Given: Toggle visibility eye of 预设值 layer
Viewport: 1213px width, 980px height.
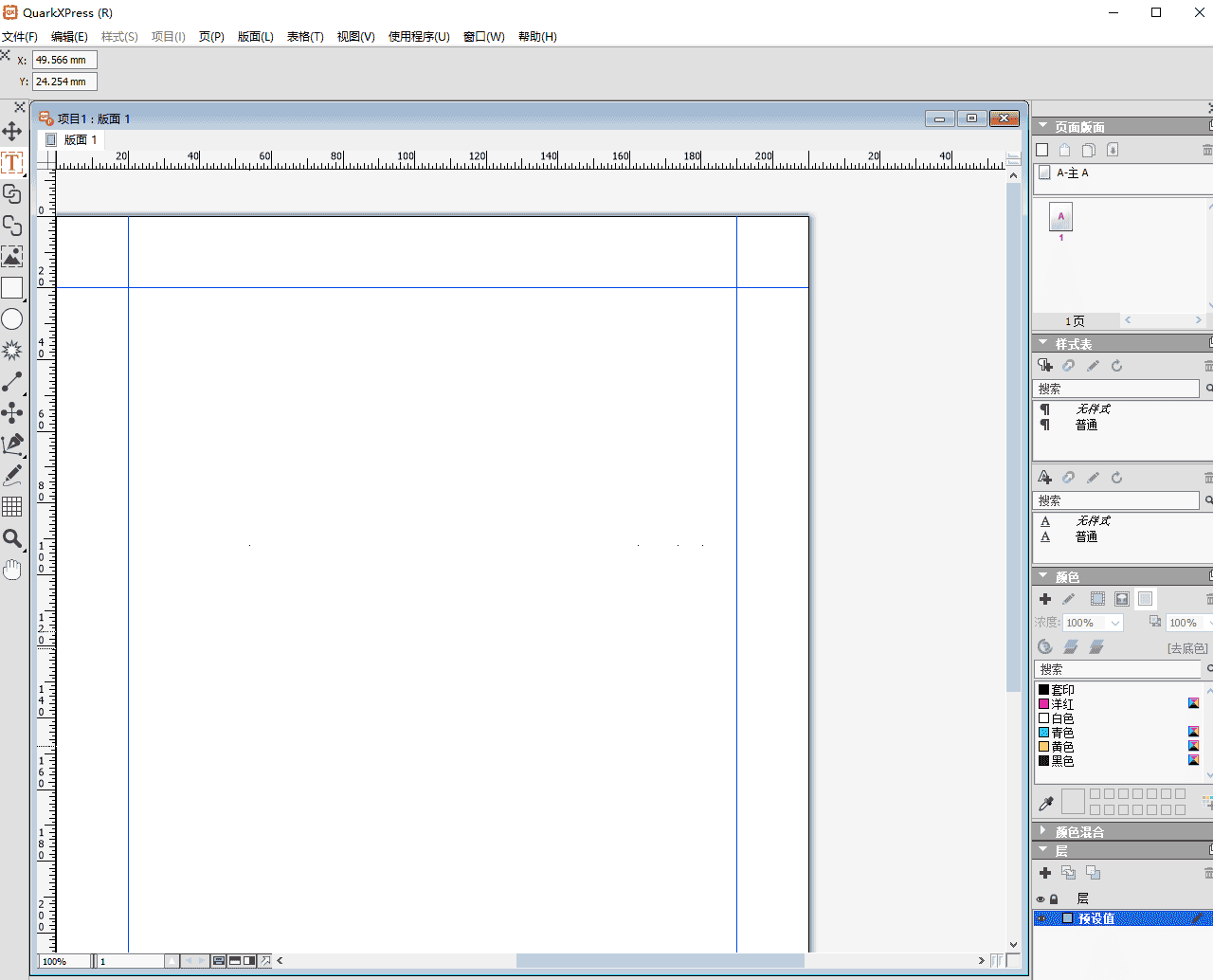Looking at the screenshot, I should click(1041, 918).
